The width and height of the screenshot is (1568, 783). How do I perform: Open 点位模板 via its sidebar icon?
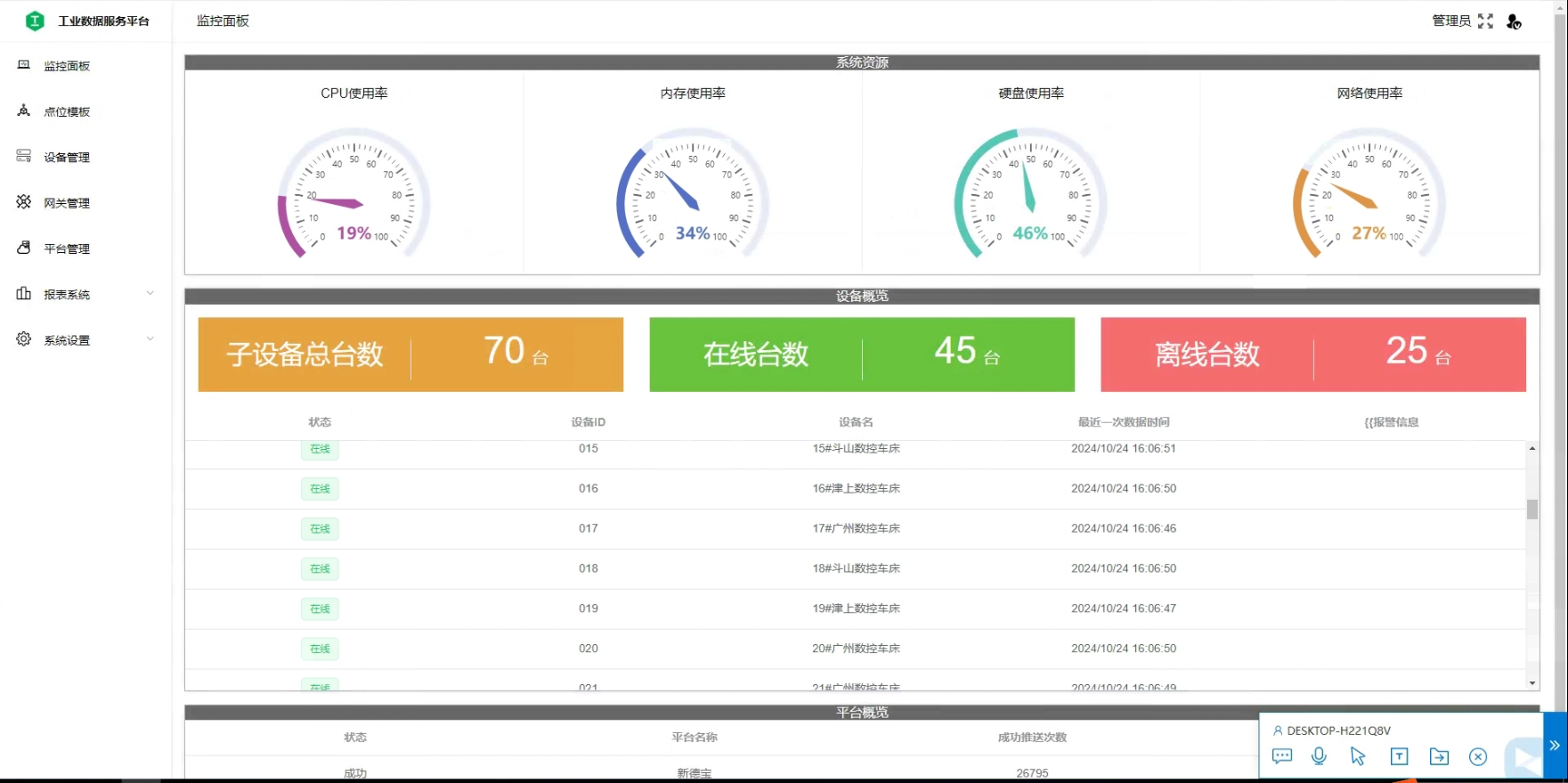point(24,110)
